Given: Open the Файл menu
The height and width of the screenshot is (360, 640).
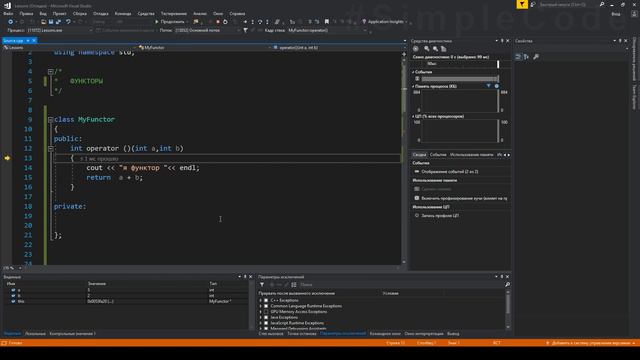Looking at the screenshot, I should tap(8, 13).
